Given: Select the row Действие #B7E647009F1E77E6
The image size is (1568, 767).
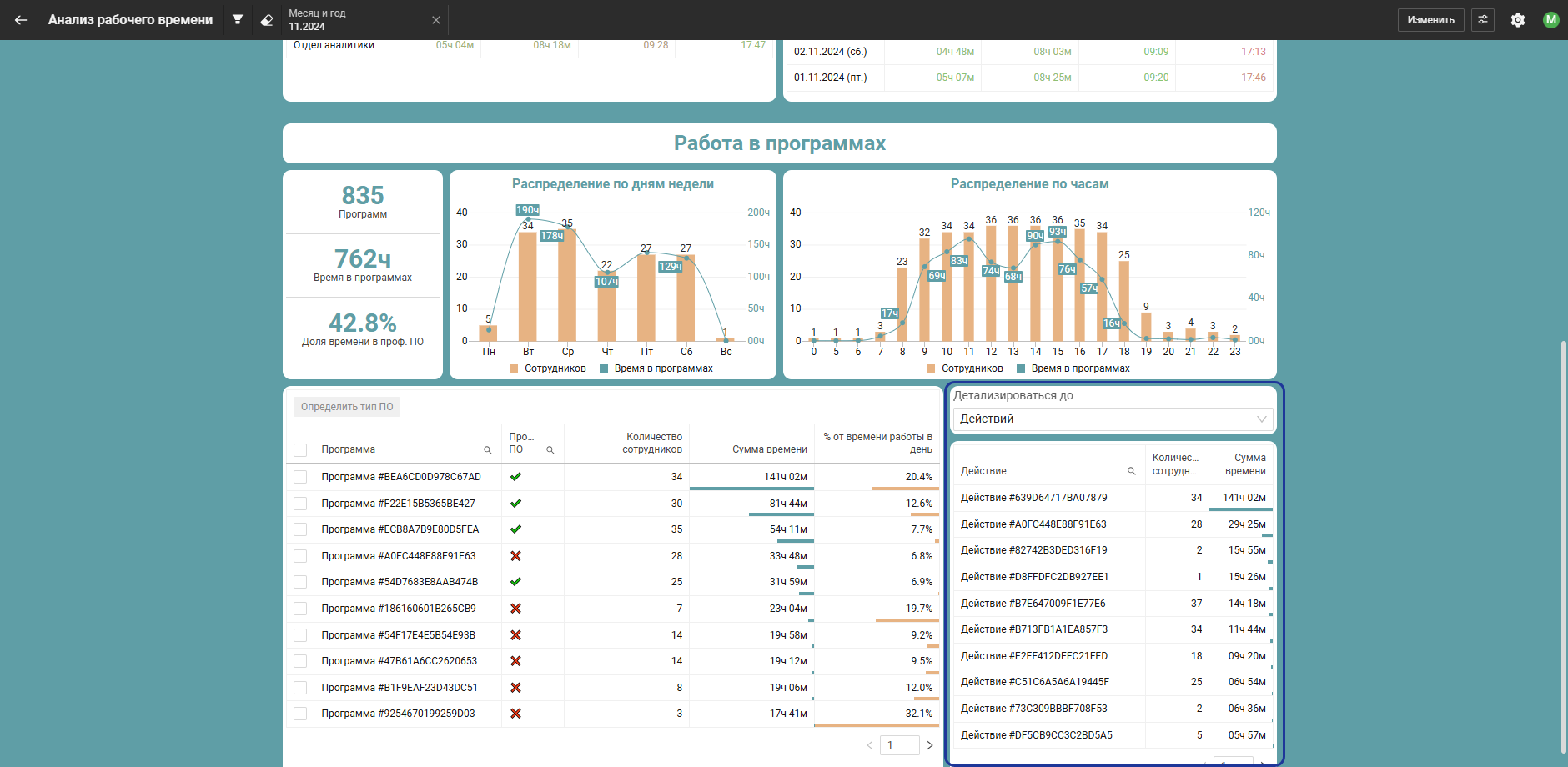Looking at the screenshot, I should pyautogui.click(x=1113, y=604).
